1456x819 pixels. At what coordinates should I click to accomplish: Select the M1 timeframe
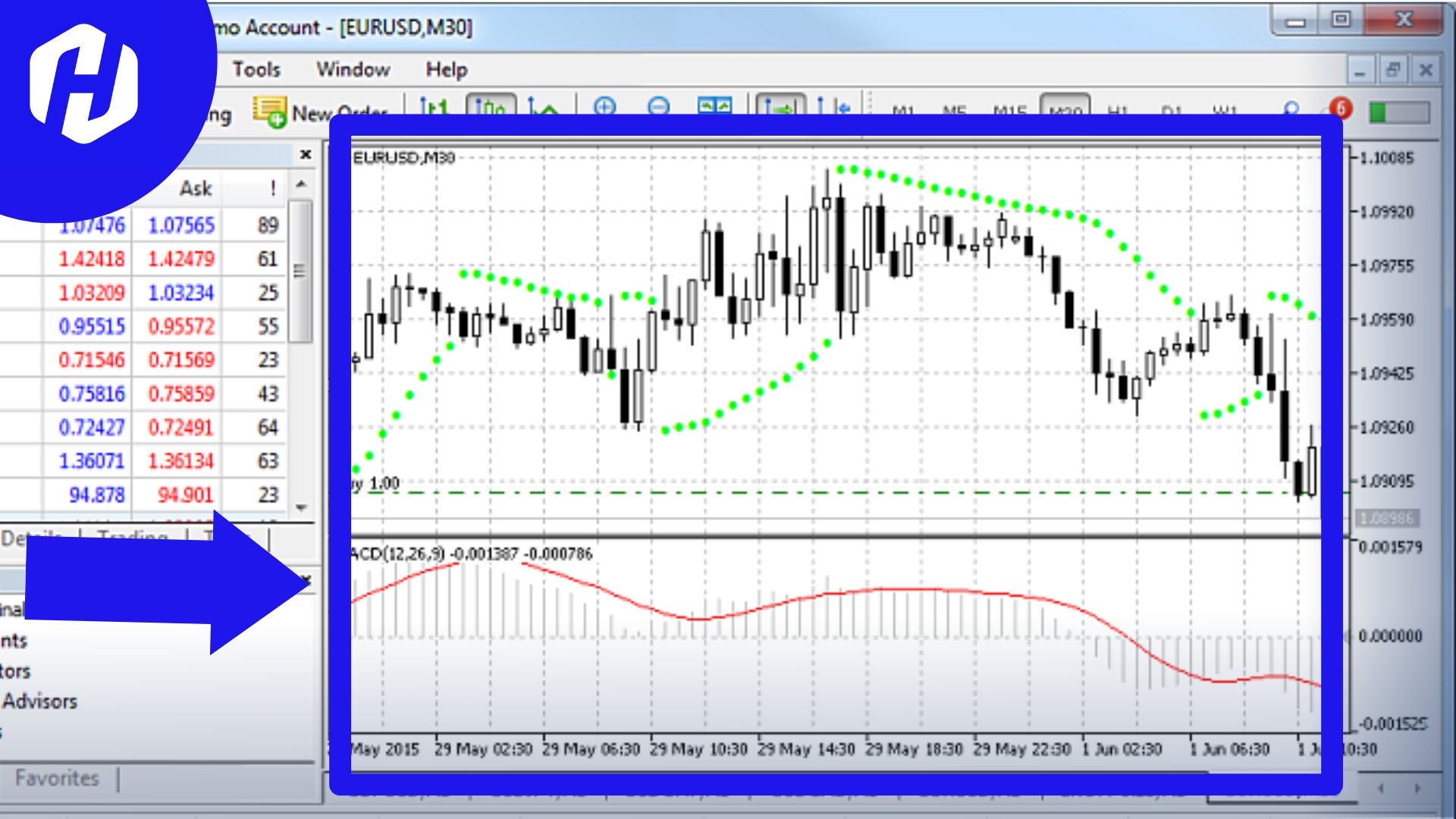(x=903, y=111)
